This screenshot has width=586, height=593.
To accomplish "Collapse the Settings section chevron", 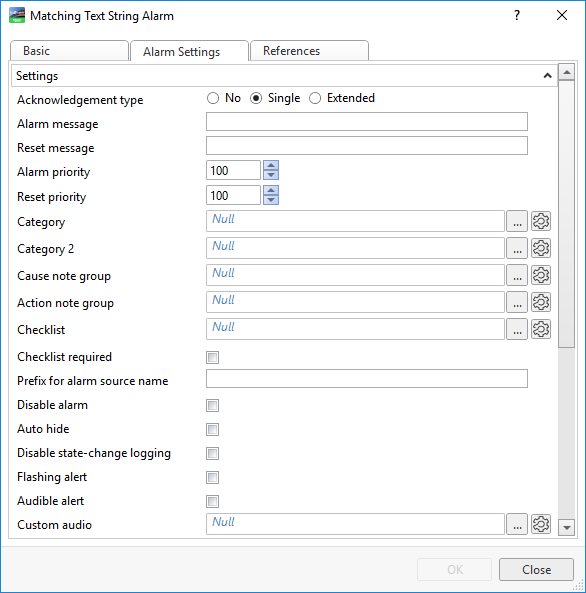I will tap(547, 76).
